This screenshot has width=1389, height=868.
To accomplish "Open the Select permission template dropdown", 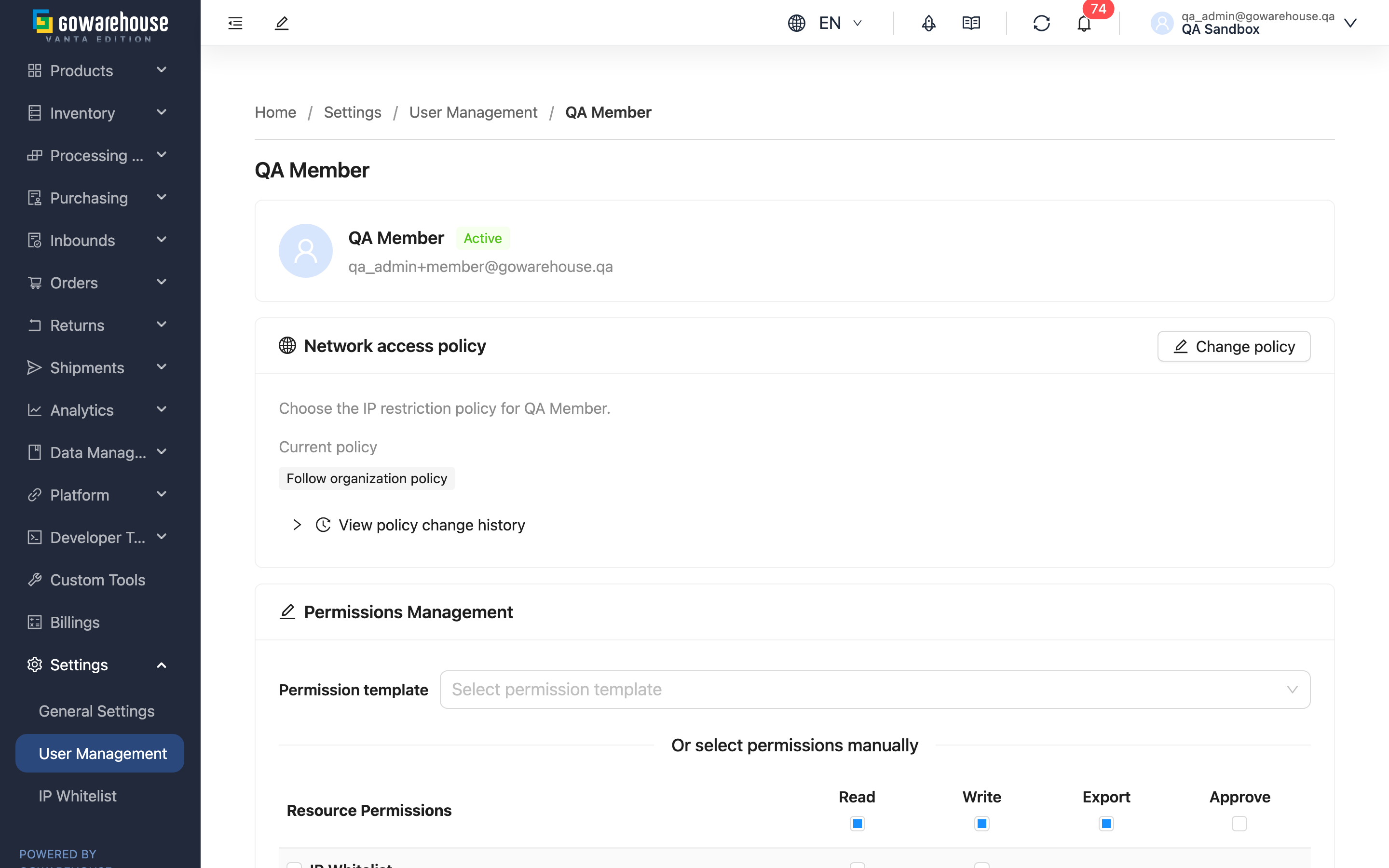I will coord(875,690).
